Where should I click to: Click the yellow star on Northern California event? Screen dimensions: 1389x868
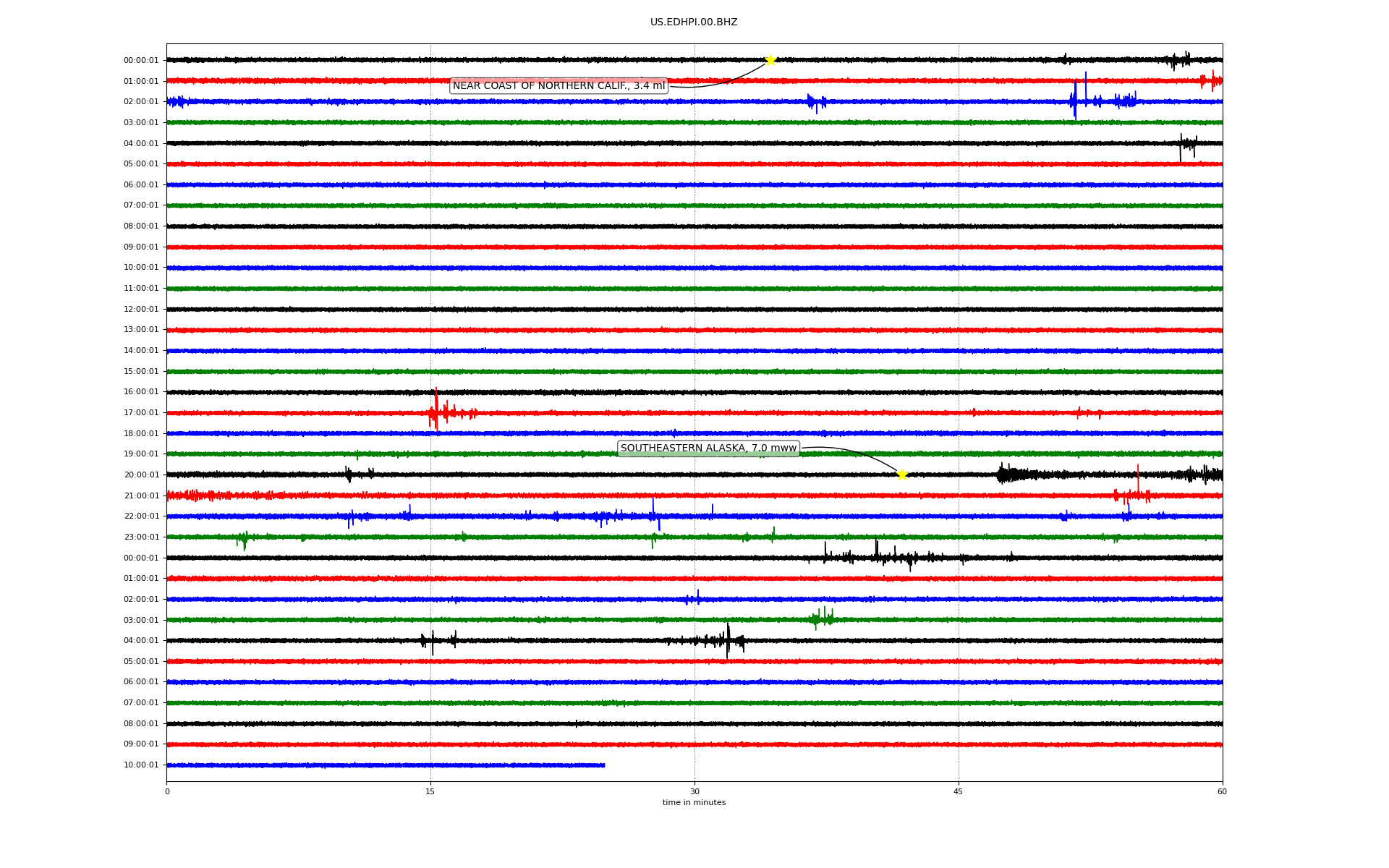tap(770, 60)
